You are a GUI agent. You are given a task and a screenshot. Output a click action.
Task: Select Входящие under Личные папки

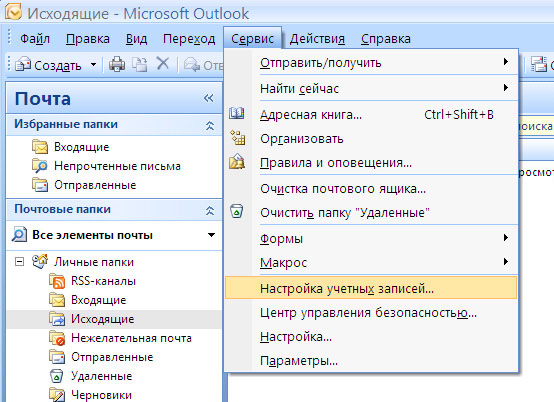99,300
